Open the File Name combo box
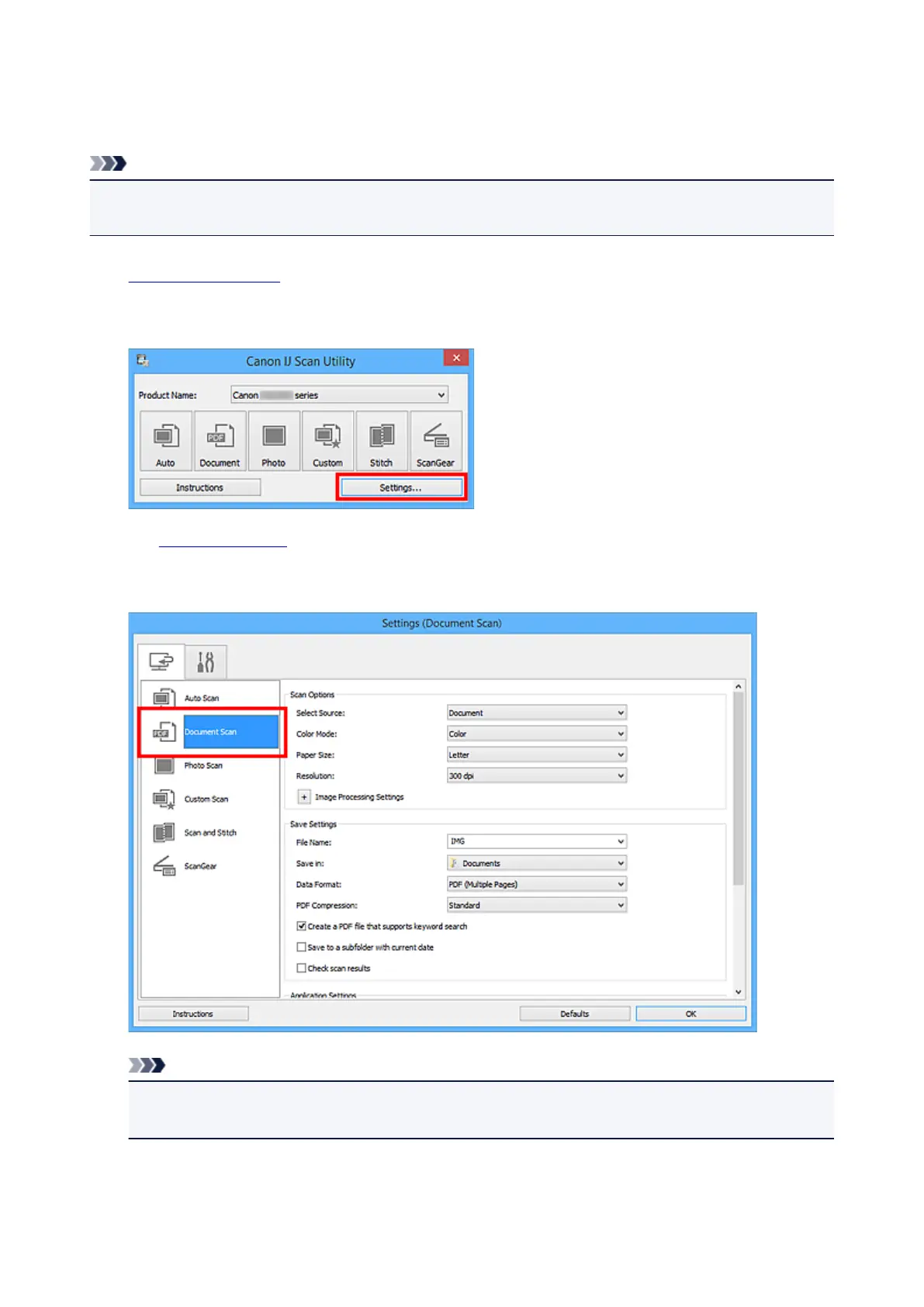 pyautogui.click(x=537, y=841)
